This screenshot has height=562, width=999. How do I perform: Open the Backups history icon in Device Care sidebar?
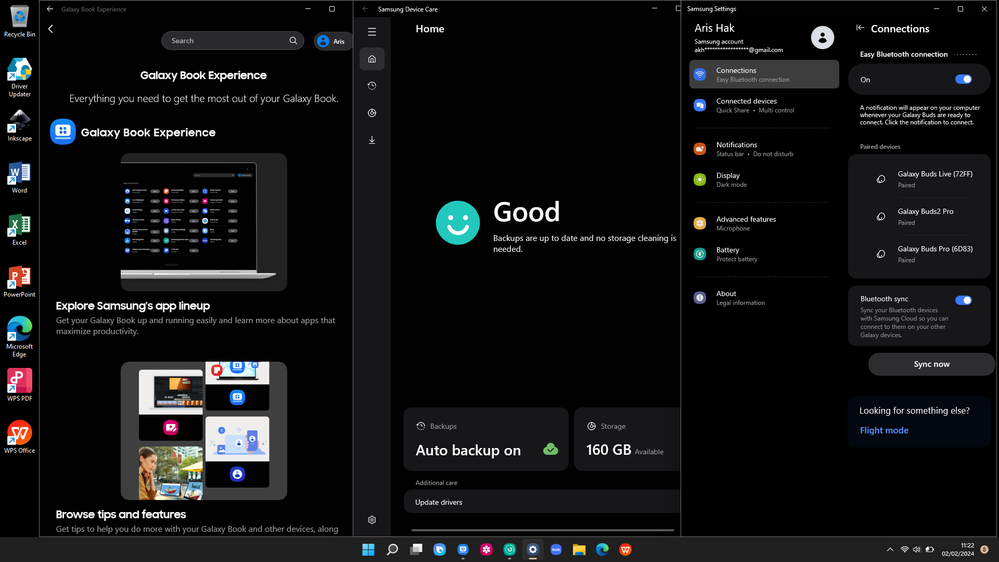point(372,85)
